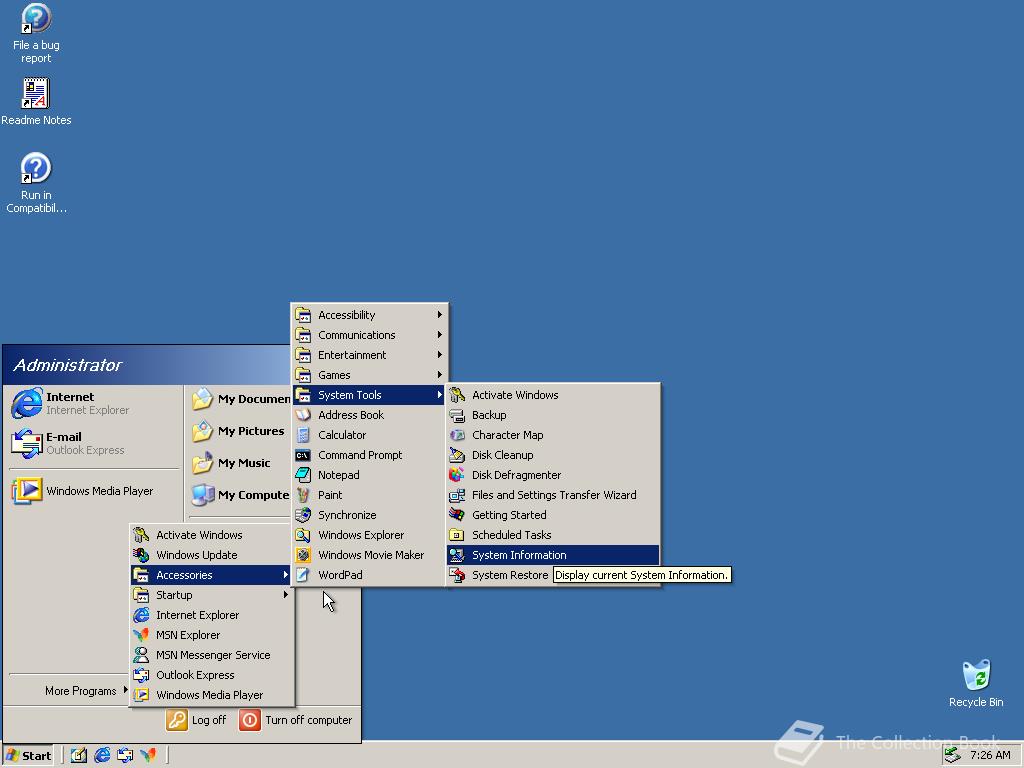Click the MSN Explorer butterfly icon in programs list

(141, 635)
